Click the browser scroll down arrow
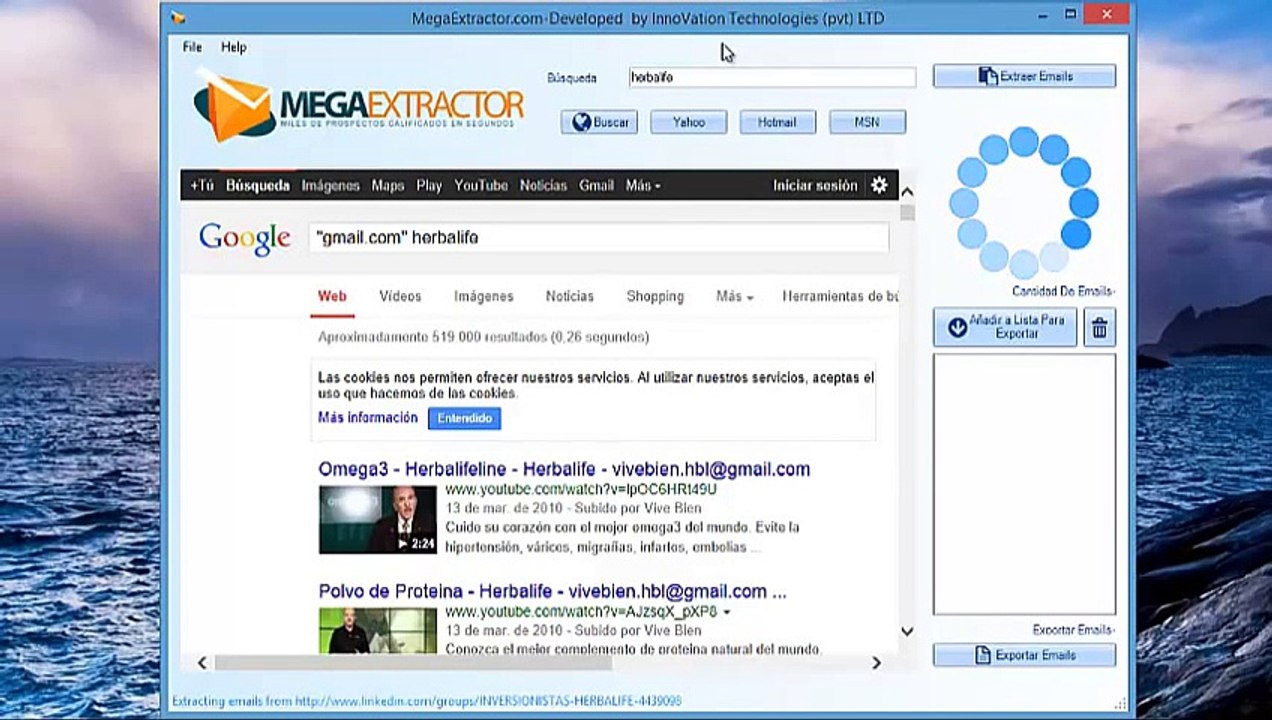Image resolution: width=1272 pixels, height=720 pixels. (x=907, y=631)
